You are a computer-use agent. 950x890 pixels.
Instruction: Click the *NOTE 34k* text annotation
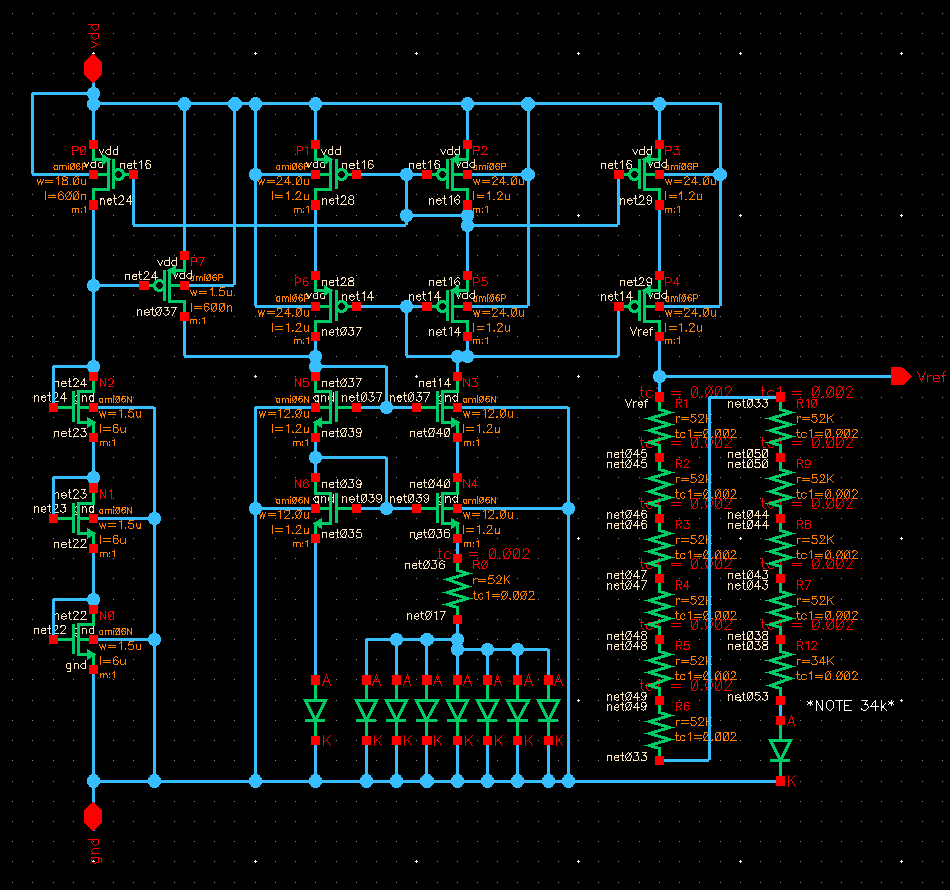[849, 705]
